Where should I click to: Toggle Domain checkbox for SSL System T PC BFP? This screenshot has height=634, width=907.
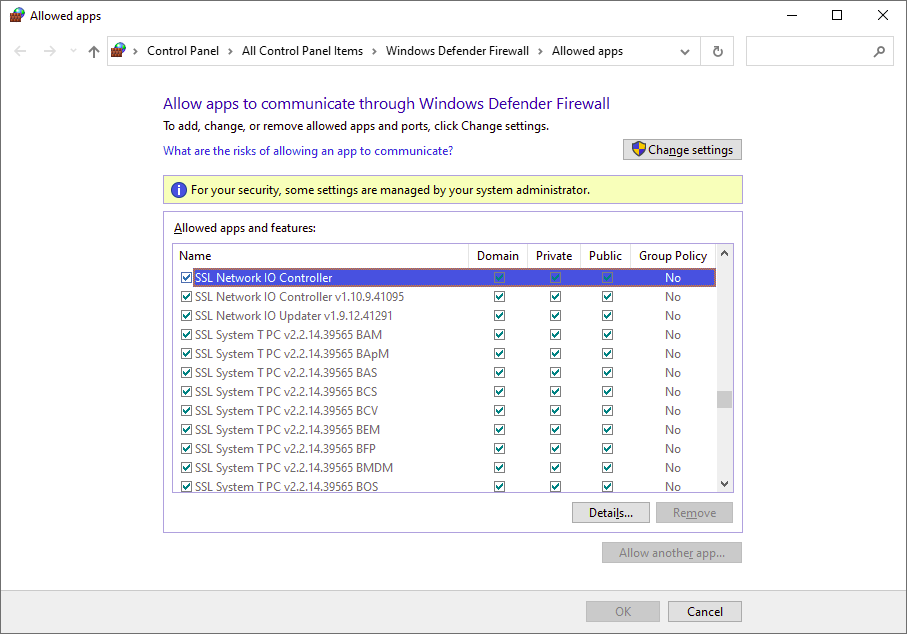click(499, 448)
